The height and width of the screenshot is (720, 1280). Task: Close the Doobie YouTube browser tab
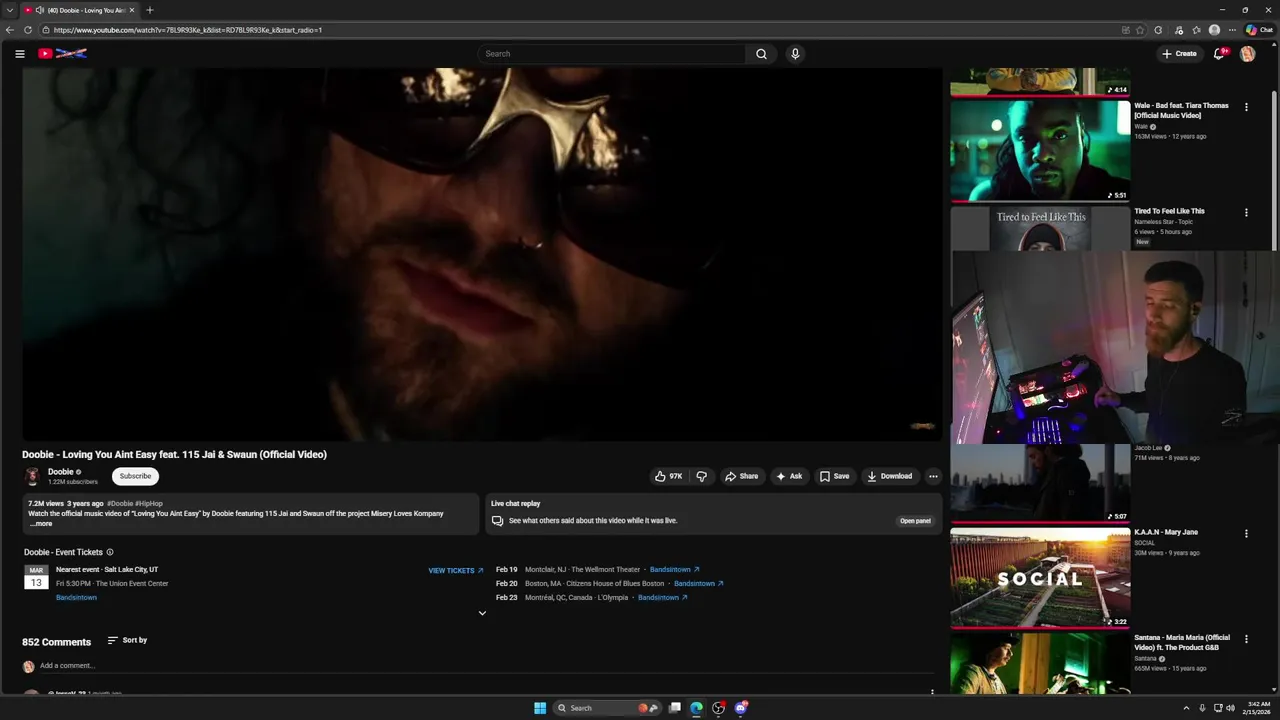pyautogui.click(x=132, y=10)
